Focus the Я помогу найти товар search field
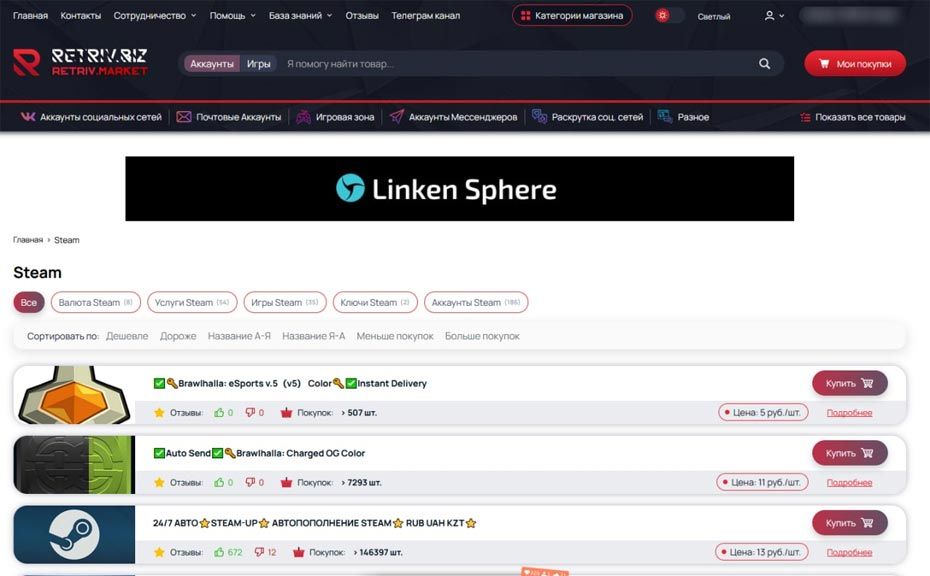Viewport: 930px width, 576px height. click(516, 63)
